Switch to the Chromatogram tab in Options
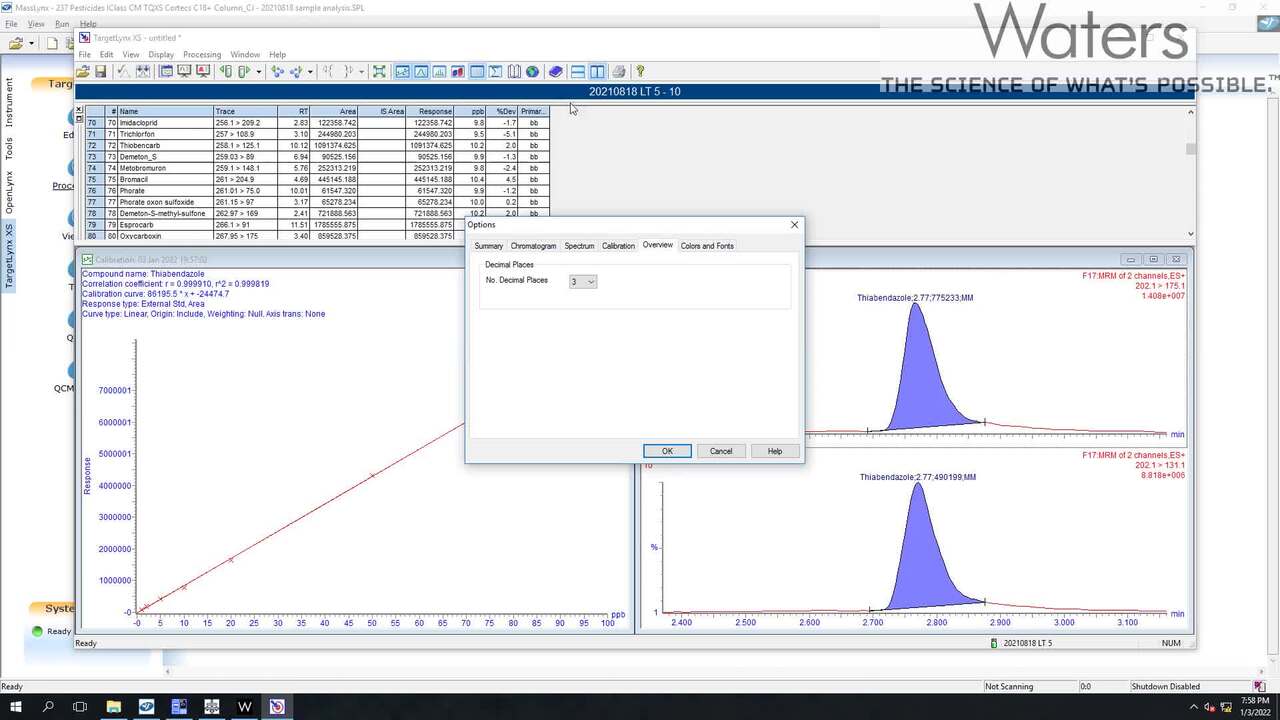The image size is (1280, 720). point(533,246)
